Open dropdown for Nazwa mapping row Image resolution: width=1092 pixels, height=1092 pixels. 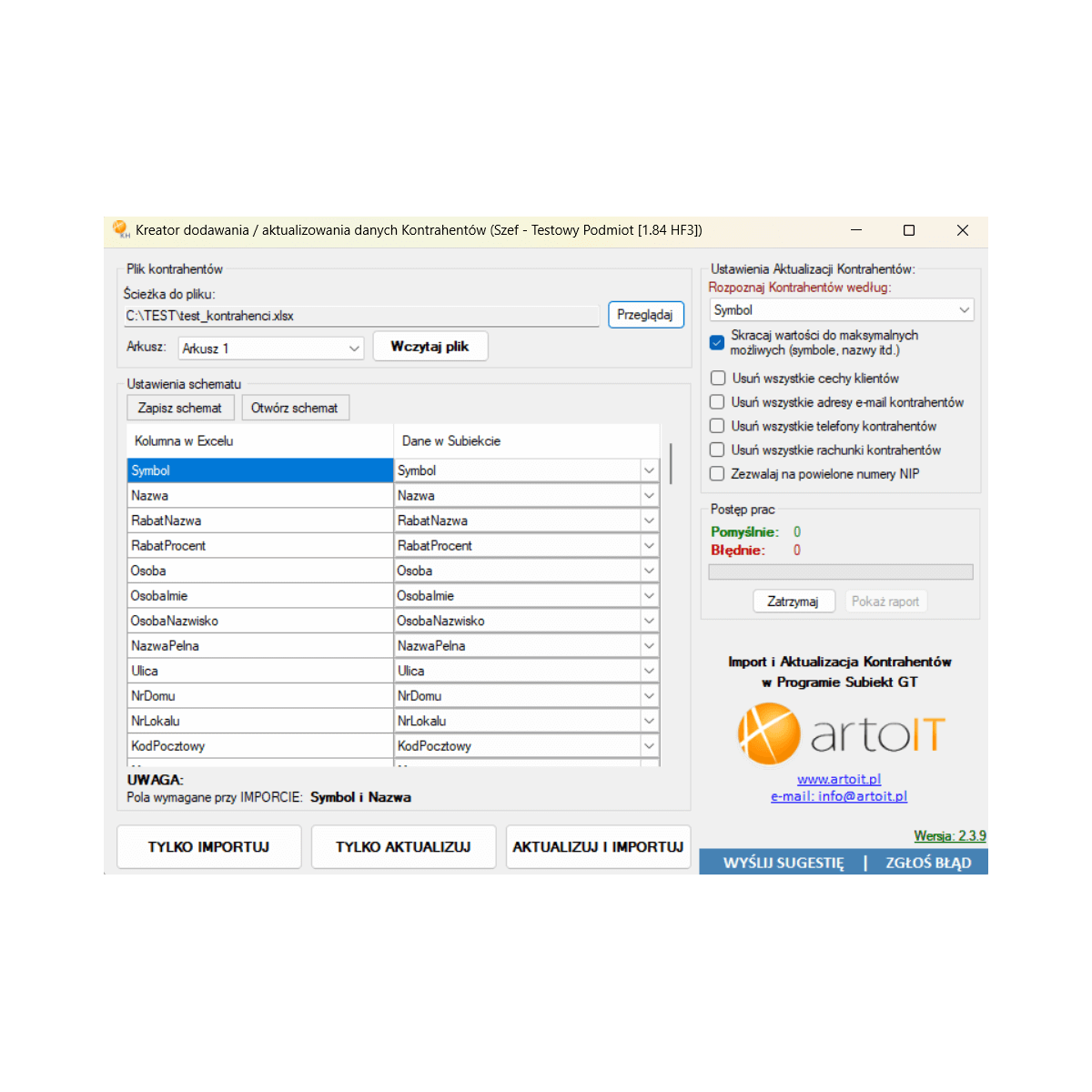pyautogui.click(x=649, y=496)
